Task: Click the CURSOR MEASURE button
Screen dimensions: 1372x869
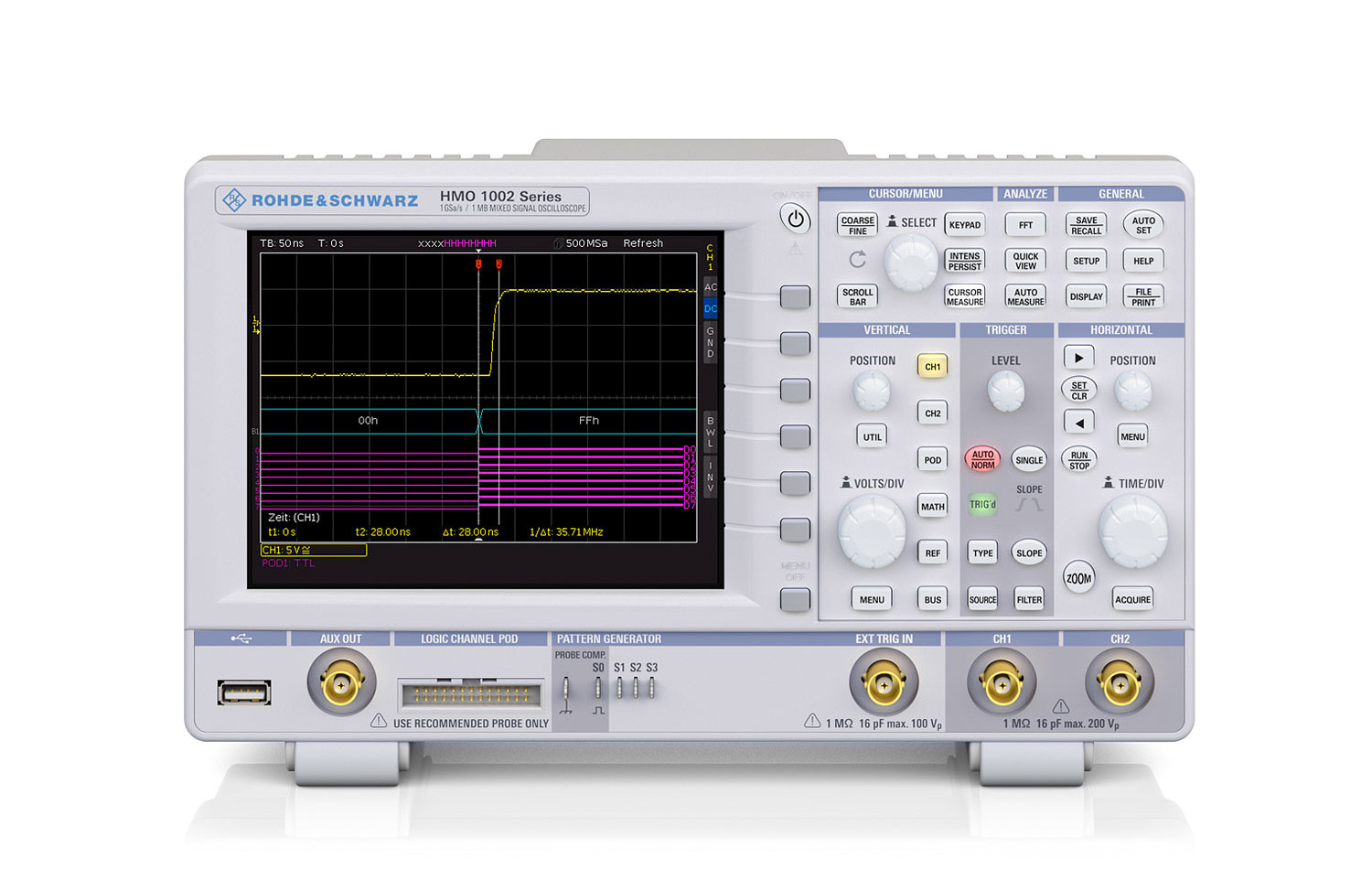Action: 964,296
